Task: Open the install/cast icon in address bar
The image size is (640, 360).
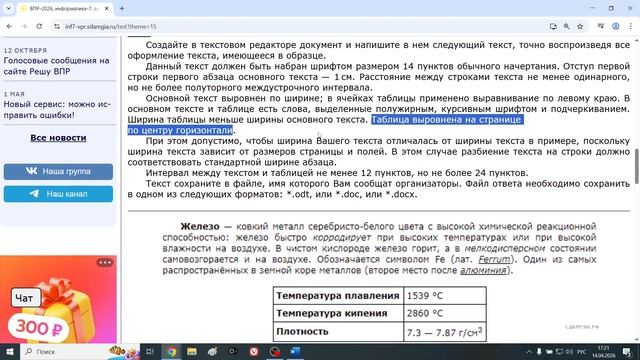Action: [x=553, y=26]
